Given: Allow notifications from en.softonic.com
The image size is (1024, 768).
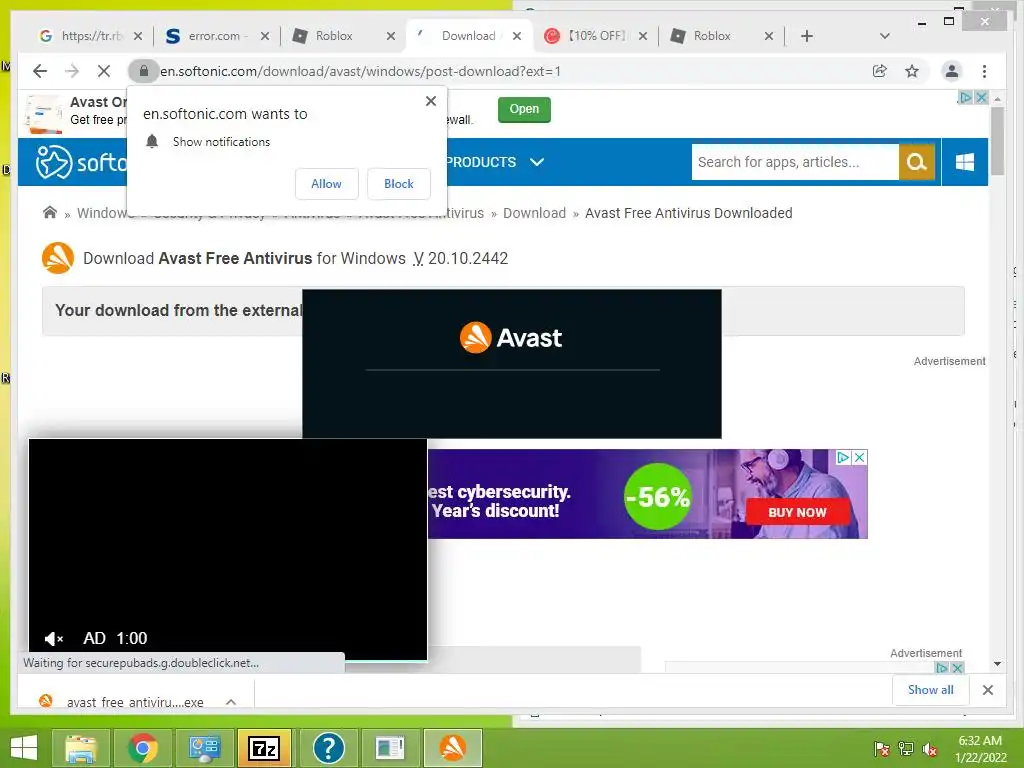Looking at the screenshot, I should [x=327, y=184].
